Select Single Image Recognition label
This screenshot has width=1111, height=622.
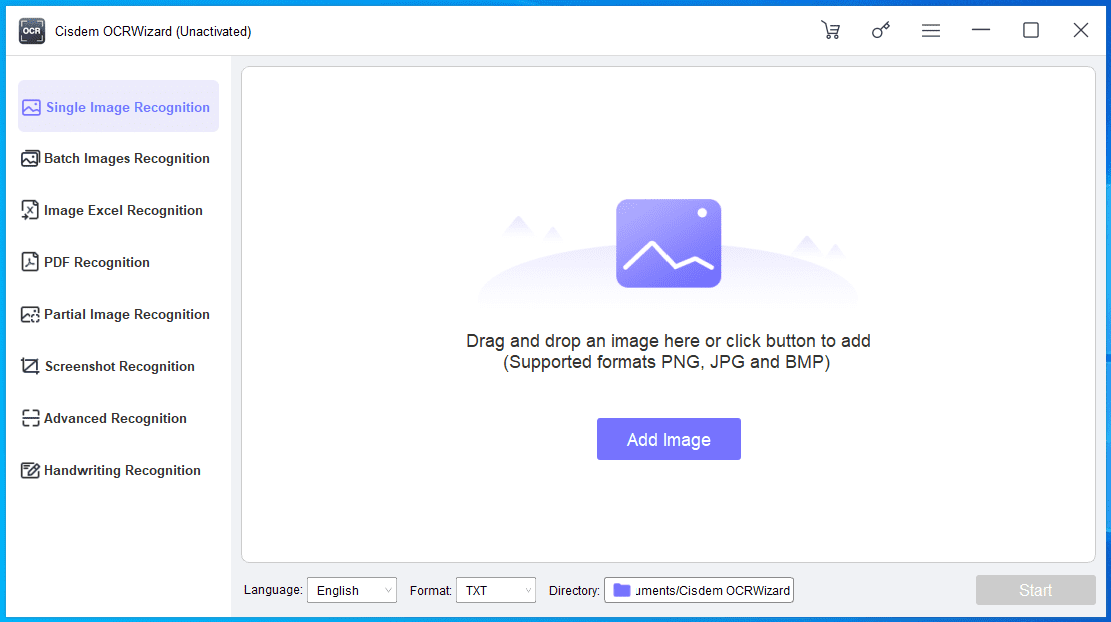coord(128,107)
